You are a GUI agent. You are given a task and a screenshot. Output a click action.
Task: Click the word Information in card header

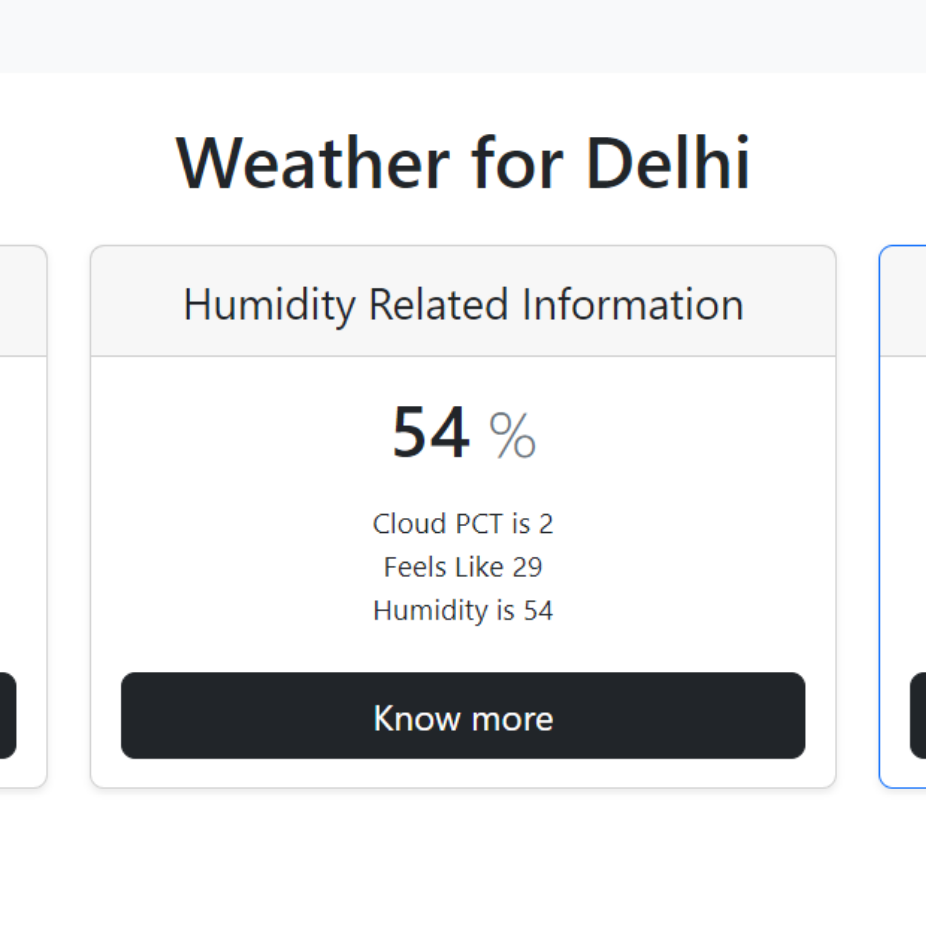coord(633,304)
